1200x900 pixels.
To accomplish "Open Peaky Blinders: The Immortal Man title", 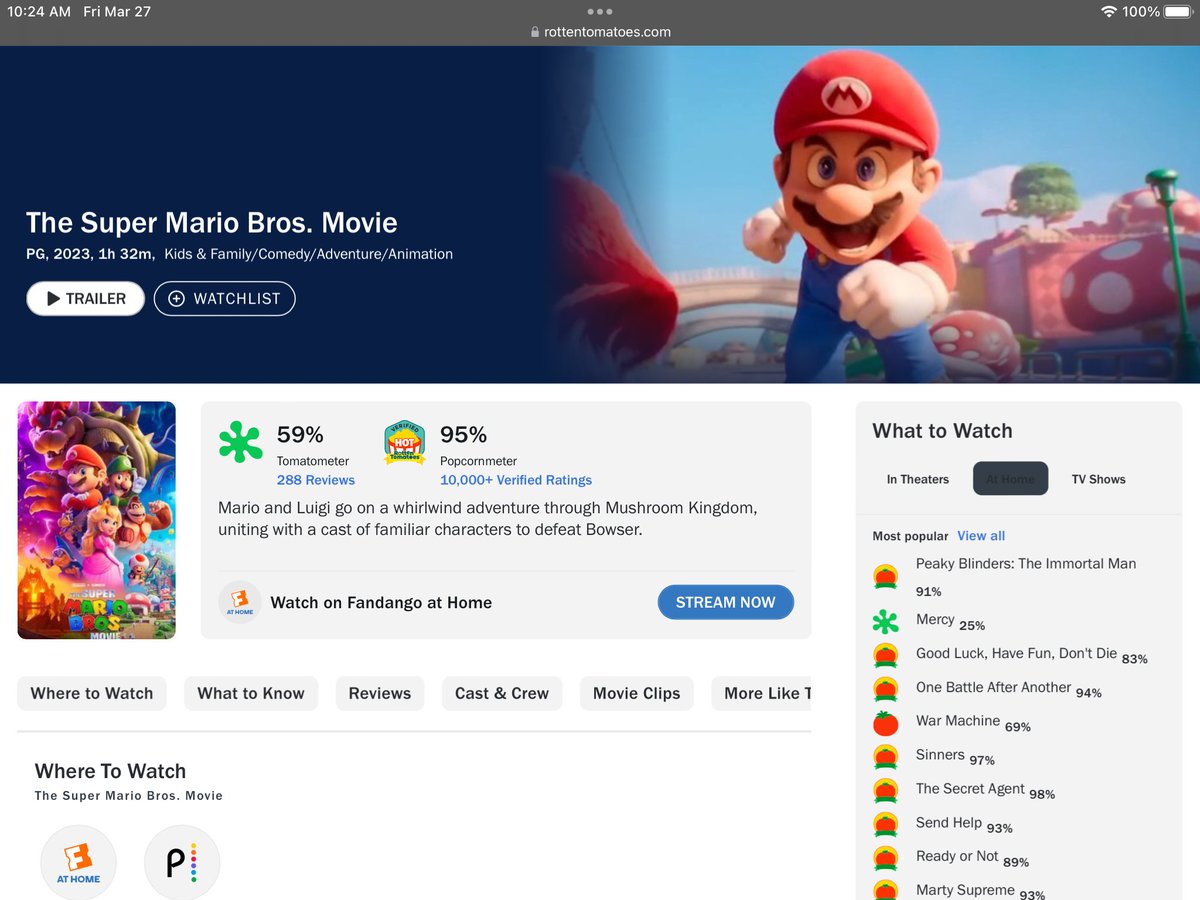I will pyautogui.click(x=1026, y=563).
